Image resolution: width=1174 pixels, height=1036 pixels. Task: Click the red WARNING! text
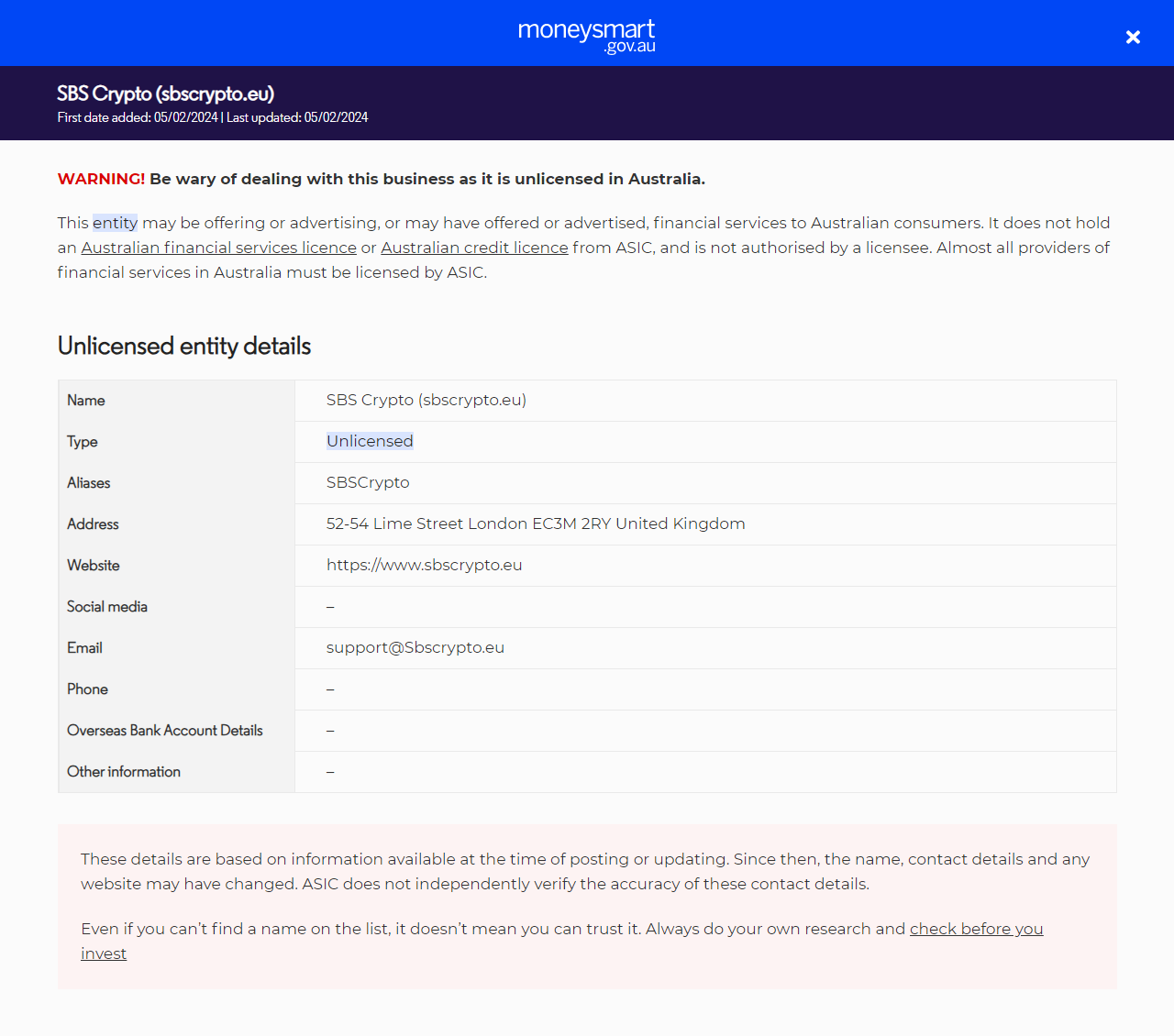tap(101, 179)
